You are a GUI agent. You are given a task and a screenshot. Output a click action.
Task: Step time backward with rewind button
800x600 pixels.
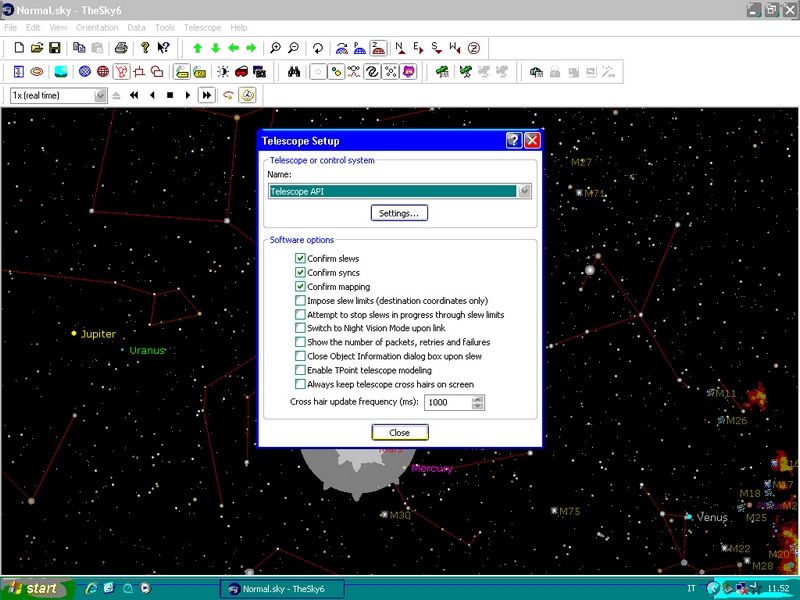(x=134, y=95)
